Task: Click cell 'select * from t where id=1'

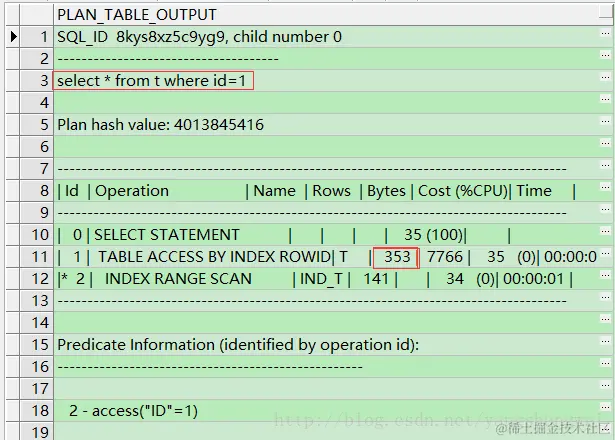Action: (333, 81)
